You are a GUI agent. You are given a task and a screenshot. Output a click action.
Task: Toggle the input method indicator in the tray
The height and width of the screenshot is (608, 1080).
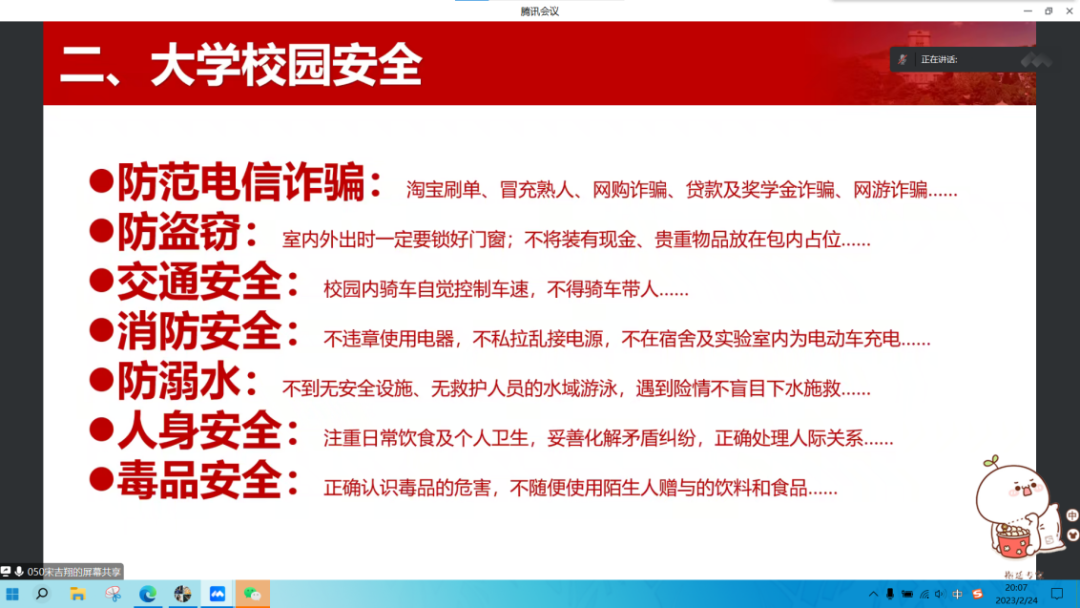955,594
